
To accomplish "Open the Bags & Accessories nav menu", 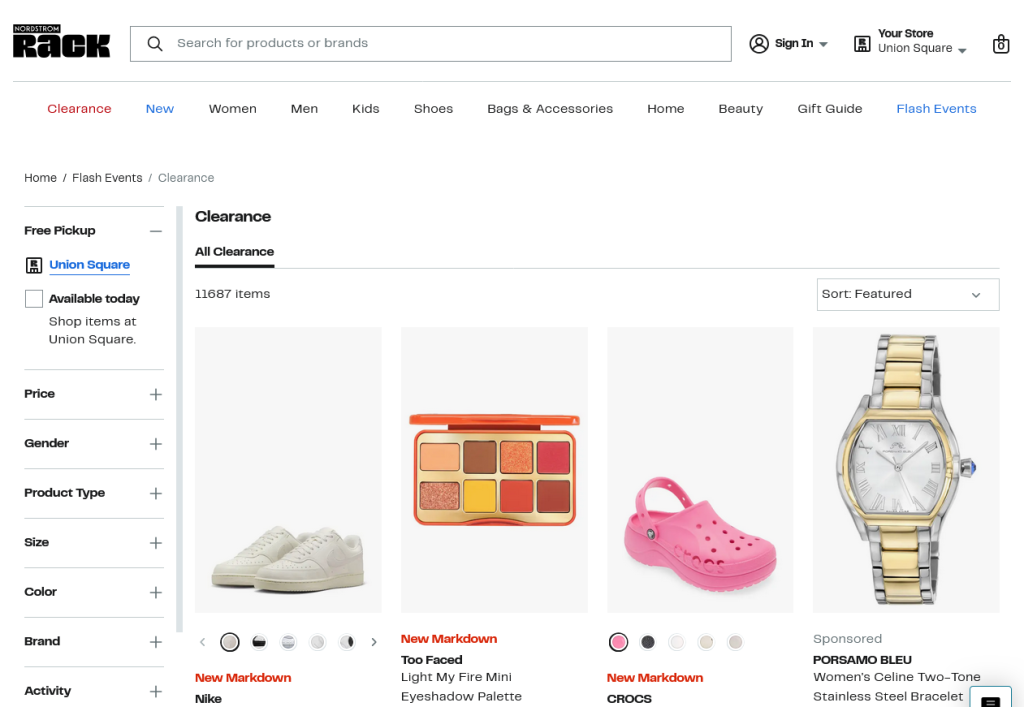I will click(x=550, y=109).
